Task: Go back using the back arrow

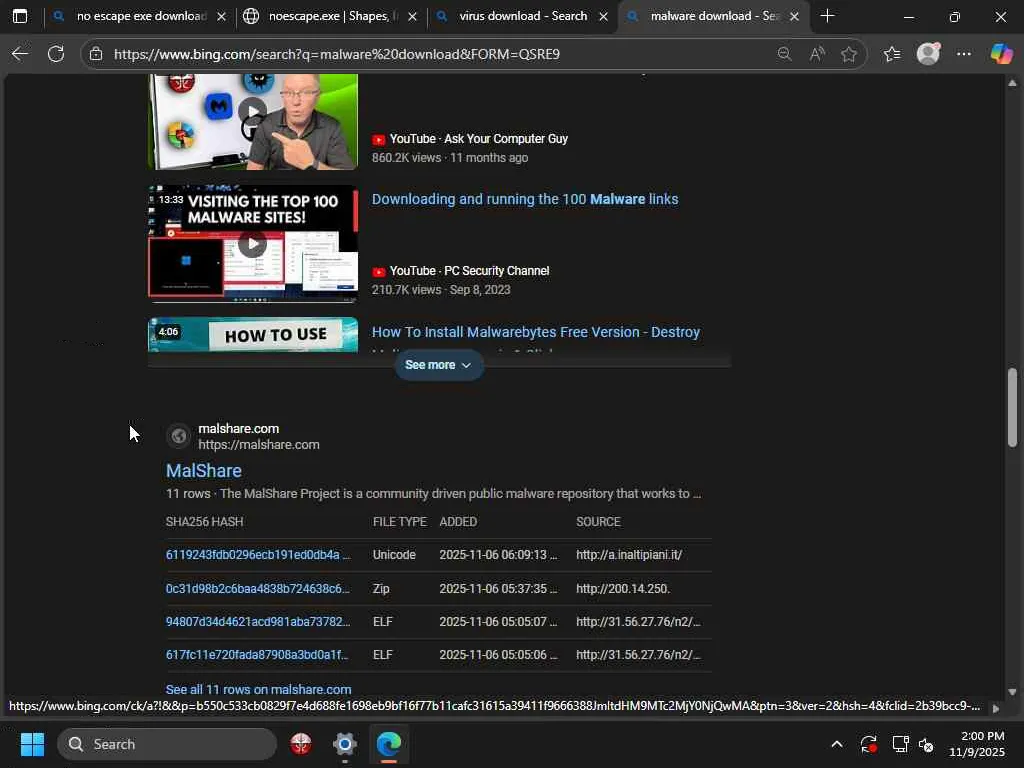Action: [x=20, y=54]
